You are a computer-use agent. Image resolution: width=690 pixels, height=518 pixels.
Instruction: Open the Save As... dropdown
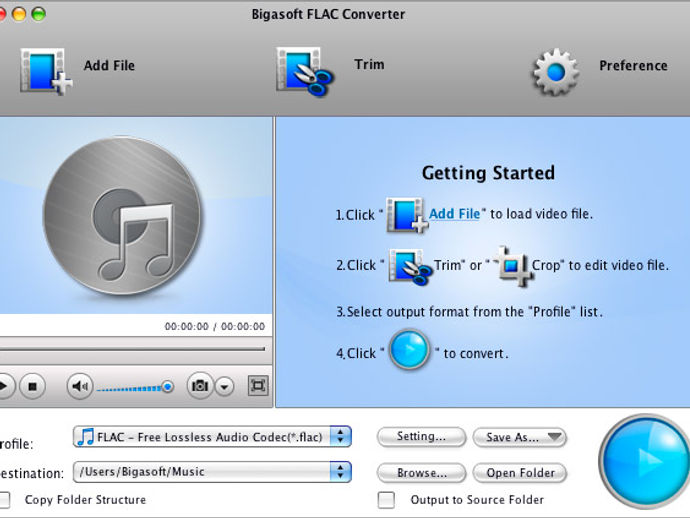pos(520,437)
